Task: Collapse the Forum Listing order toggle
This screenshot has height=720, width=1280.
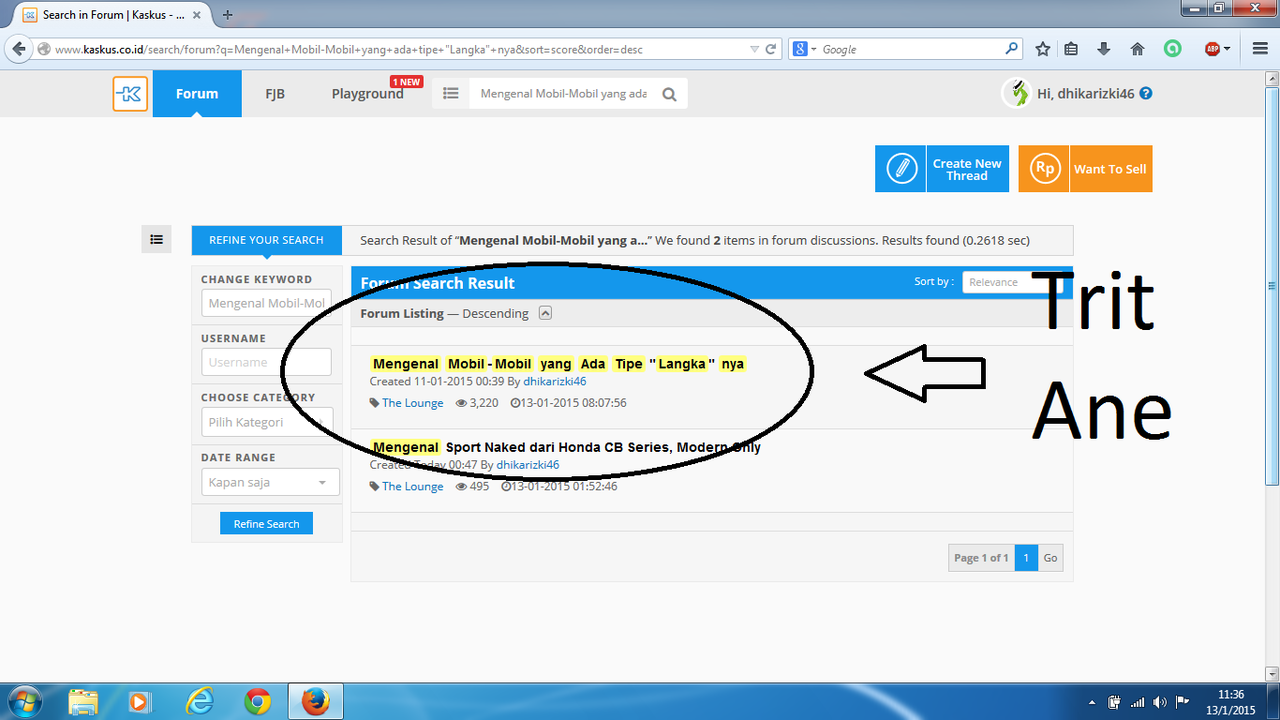Action: (545, 313)
